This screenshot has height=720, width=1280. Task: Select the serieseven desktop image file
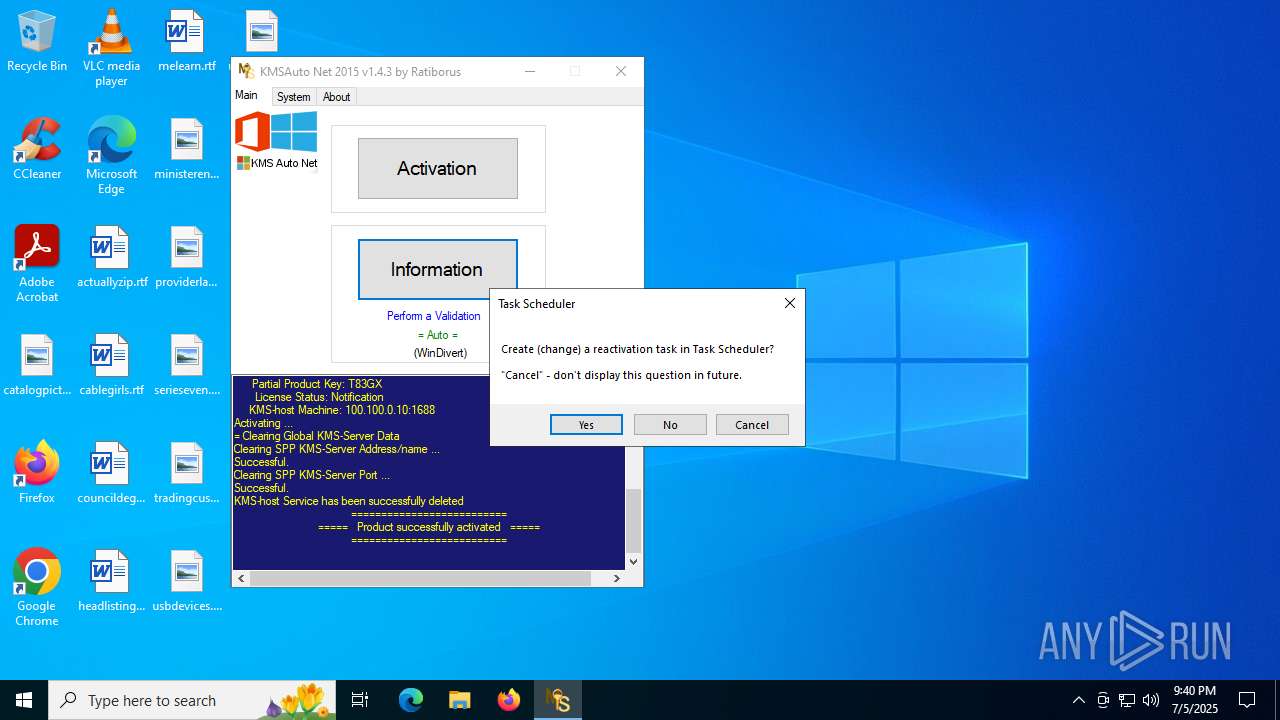(186, 366)
